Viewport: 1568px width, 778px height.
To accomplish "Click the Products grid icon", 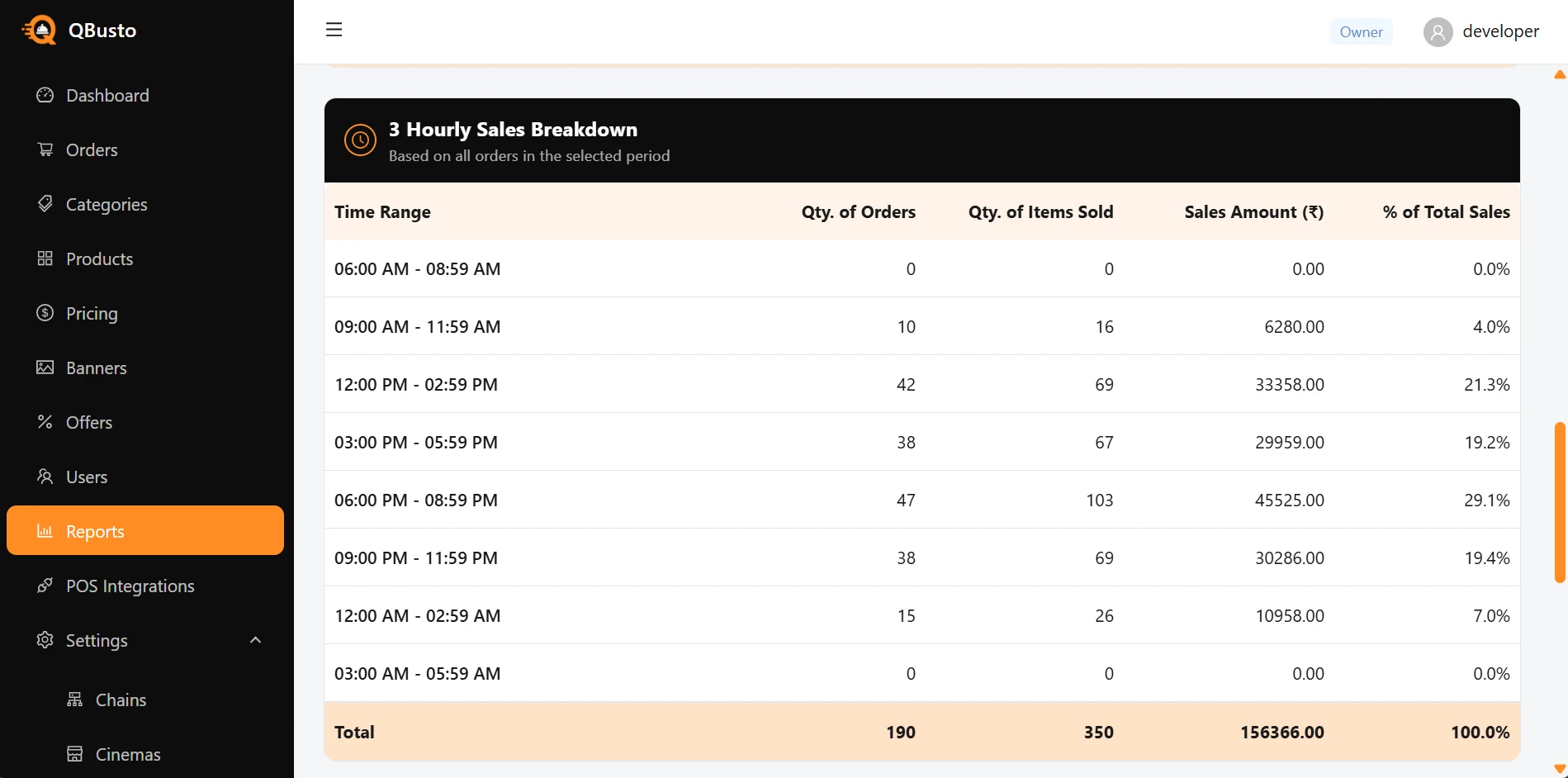I will [x=45, y=259].
